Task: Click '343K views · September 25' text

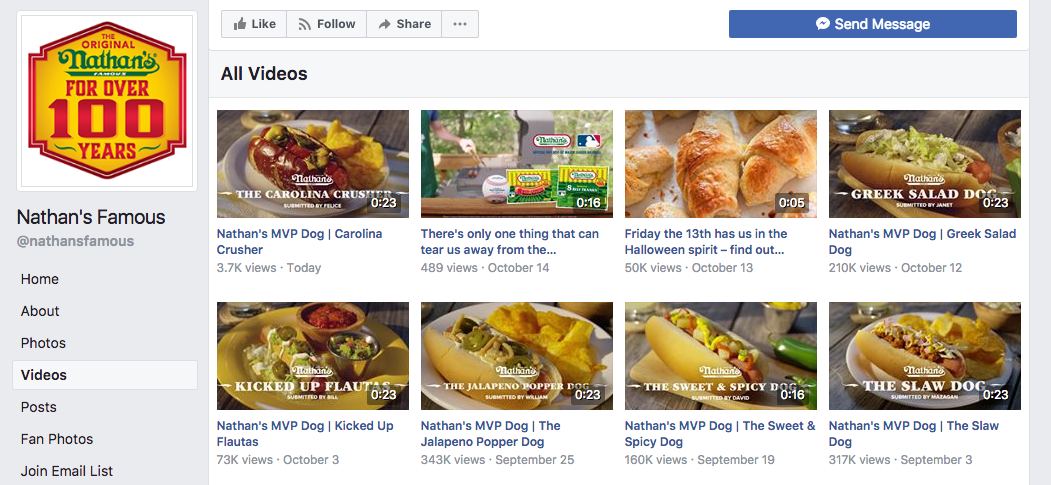Action: coord(497,460)
